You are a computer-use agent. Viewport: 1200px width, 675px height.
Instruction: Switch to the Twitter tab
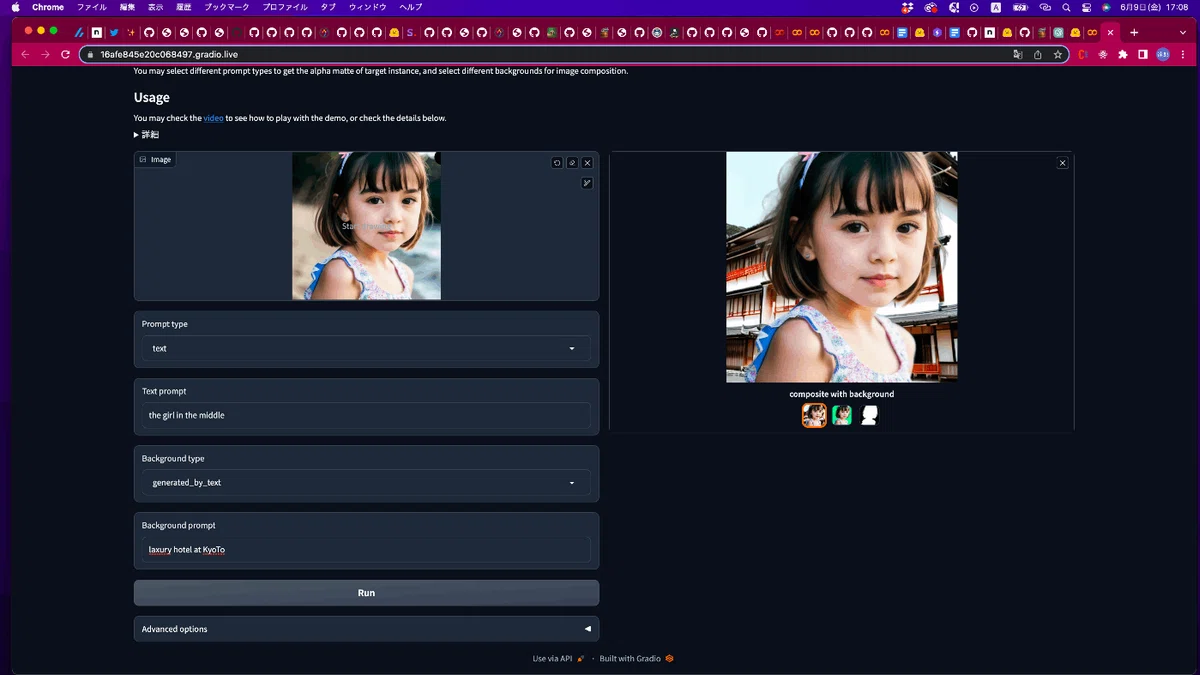tap(114, 32)
